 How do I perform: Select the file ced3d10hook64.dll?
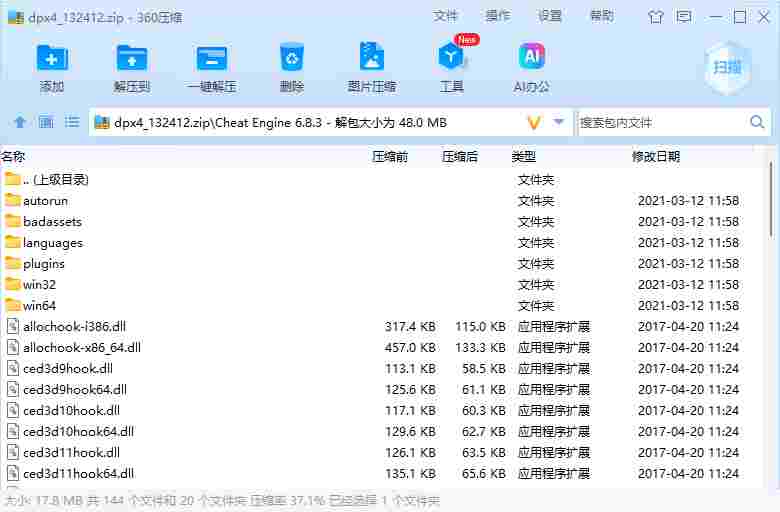(383, 431)
